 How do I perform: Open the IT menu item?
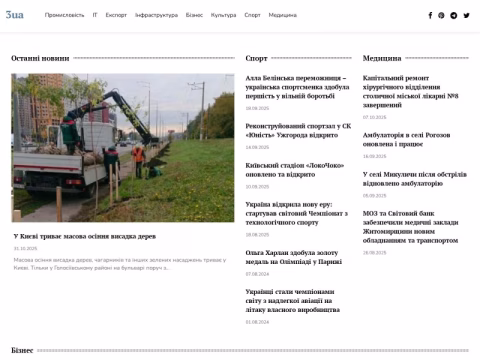(x=95, y=15)
